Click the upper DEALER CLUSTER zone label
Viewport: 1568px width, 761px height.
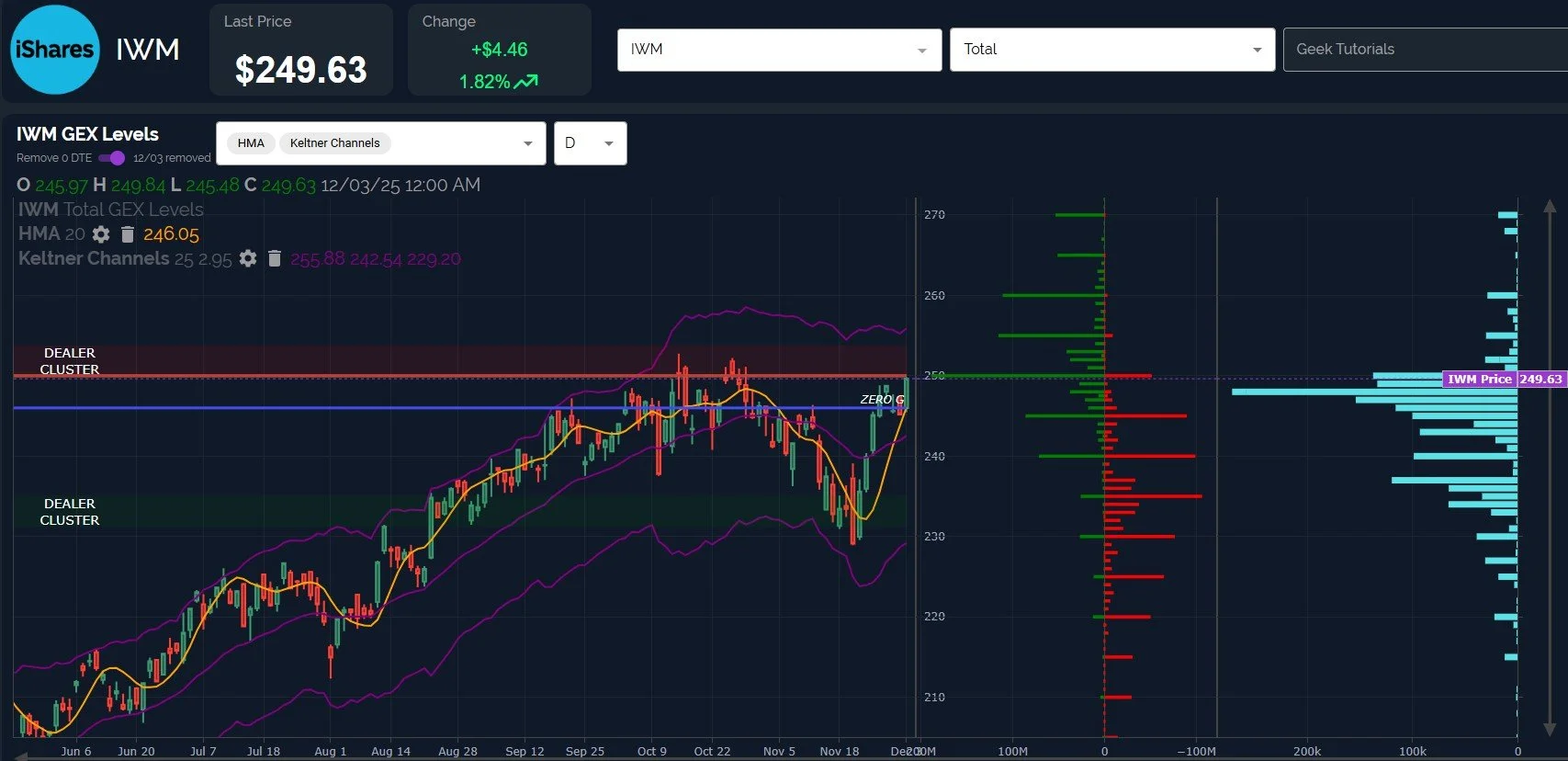point(70,361)
